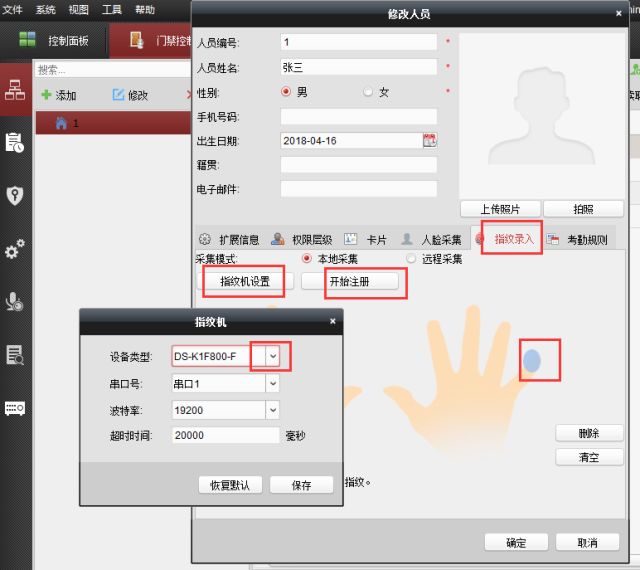Viewport: 640px width, 570px height.
Task: Click the green plus 添加 icon
Action: click(46, 95)
